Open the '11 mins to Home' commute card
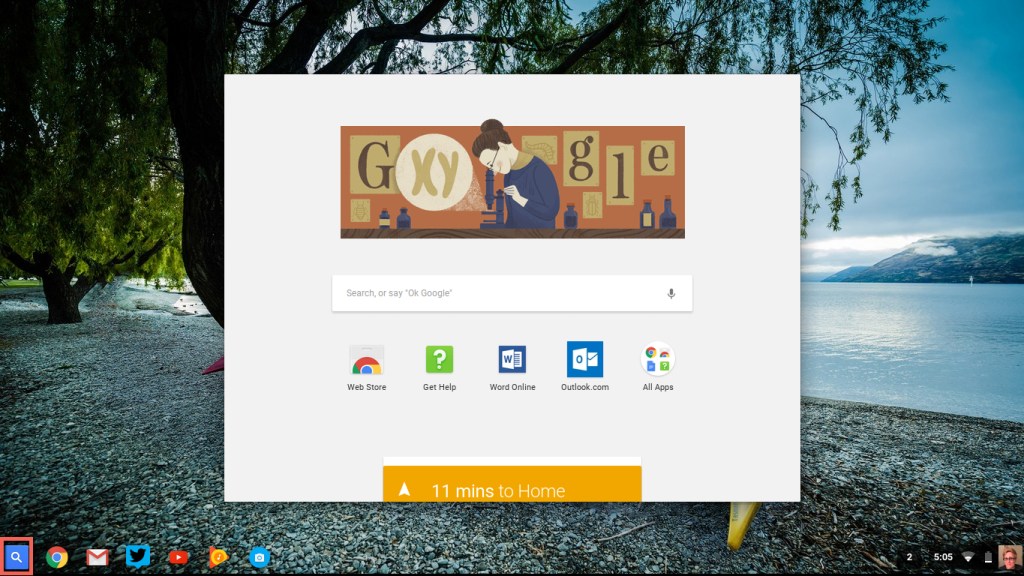Image resolution: width=1024 pixels, height=576 pixels. coord(512,489)
